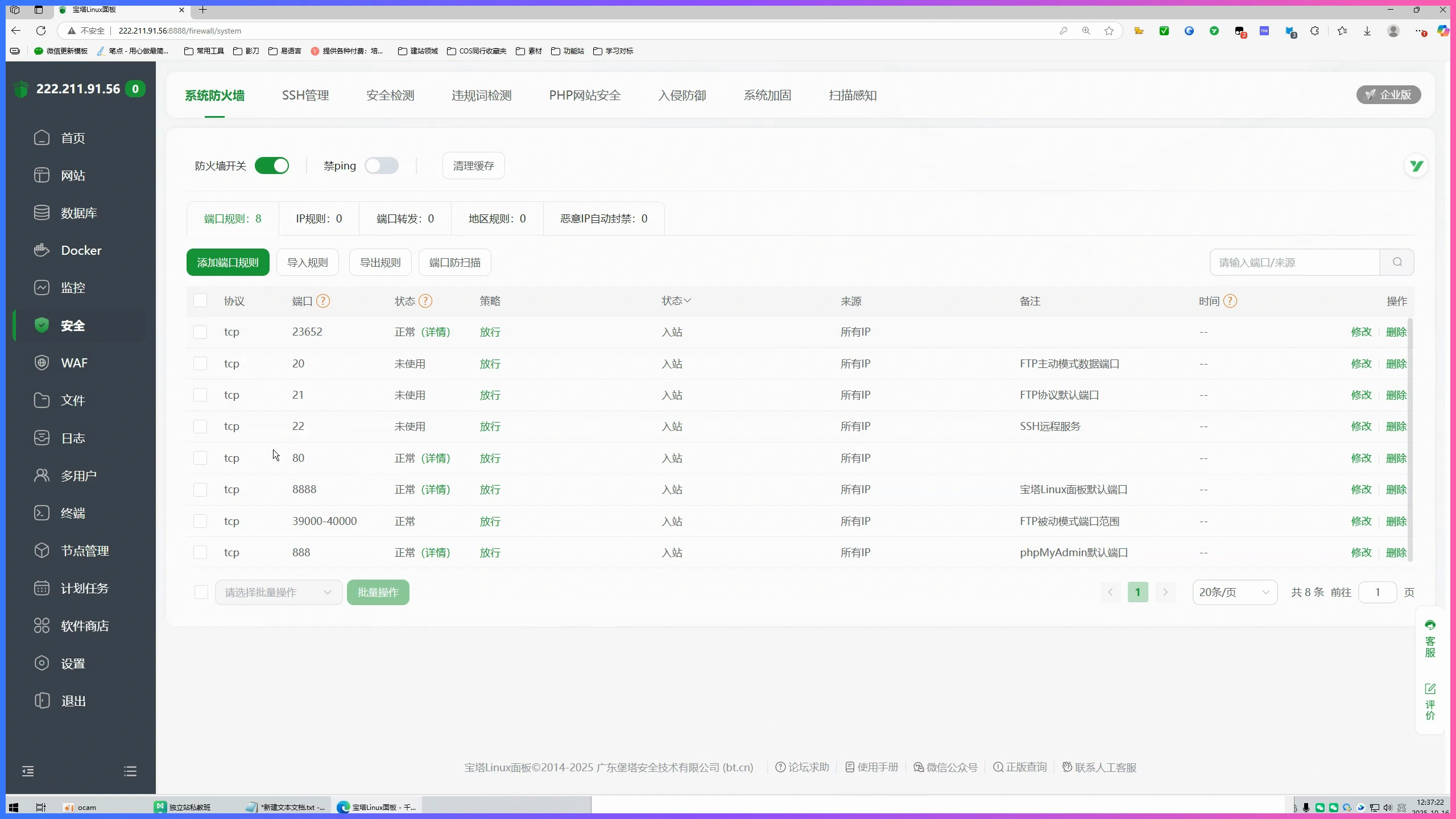The image size is (1456, 819).
Task: Check the row checkbox for port 8888
Action: pos(200,489)
